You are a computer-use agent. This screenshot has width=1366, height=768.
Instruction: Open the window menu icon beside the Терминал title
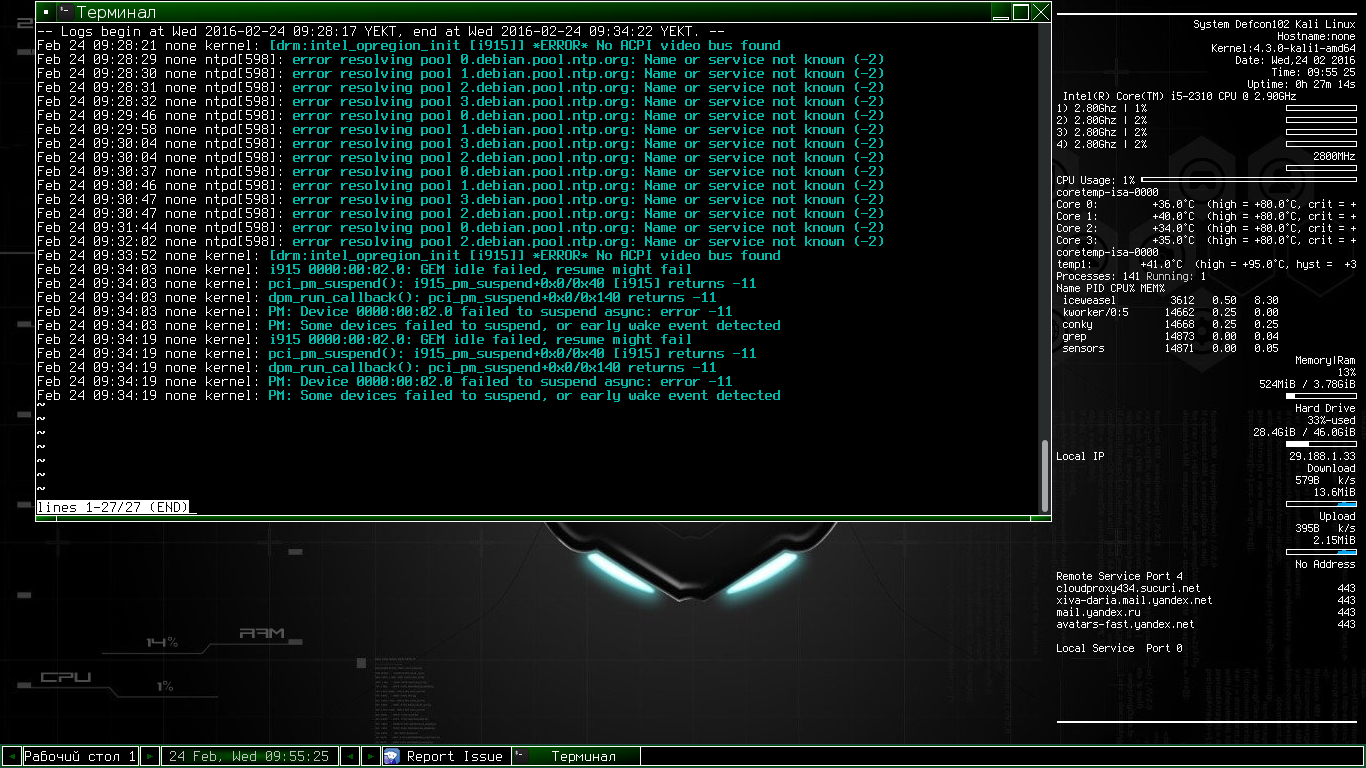point(64,12)
